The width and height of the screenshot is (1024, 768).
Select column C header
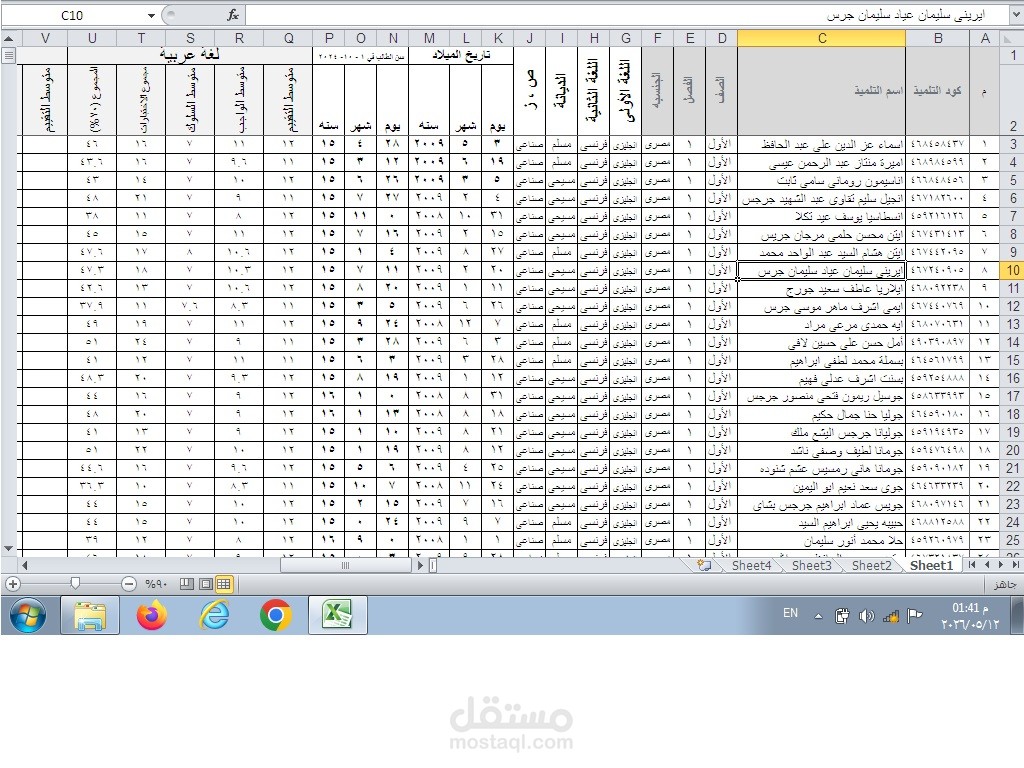pos(822,38)
